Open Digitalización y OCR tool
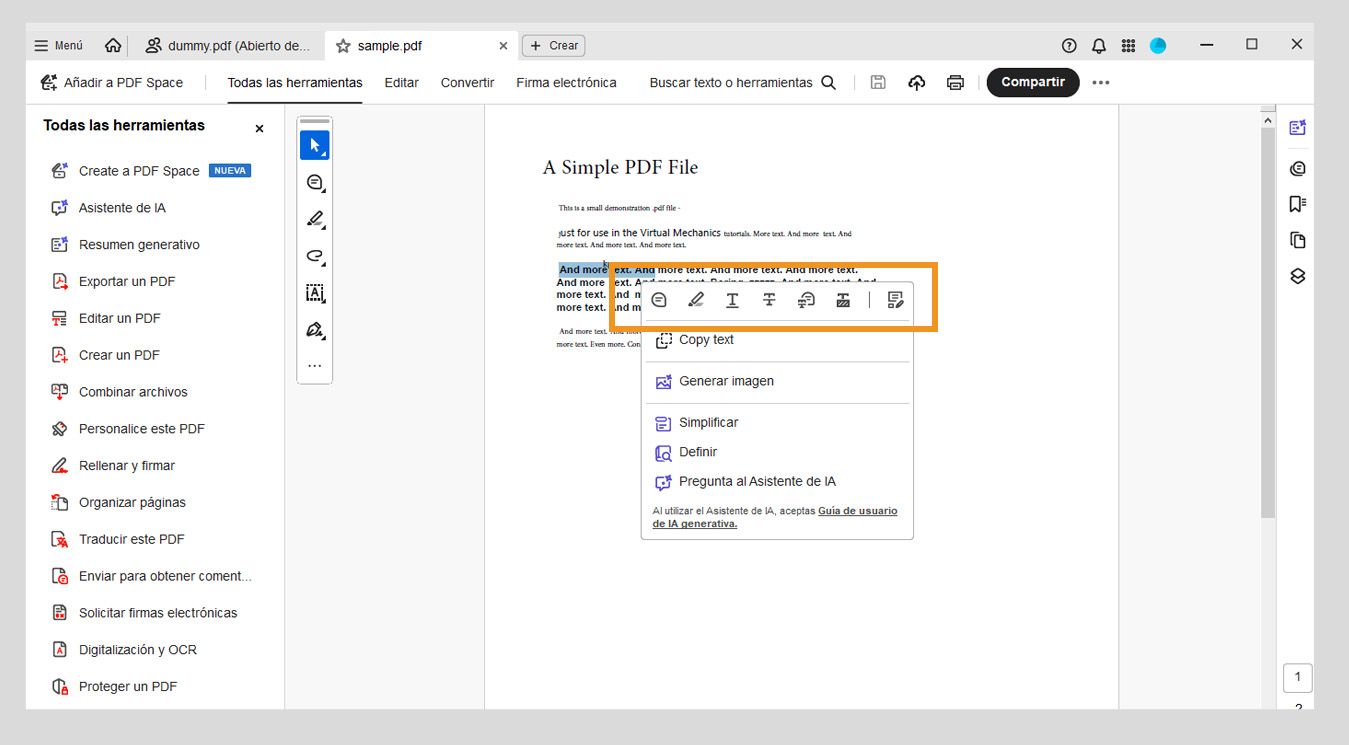1349x745 pixels. 124,650
